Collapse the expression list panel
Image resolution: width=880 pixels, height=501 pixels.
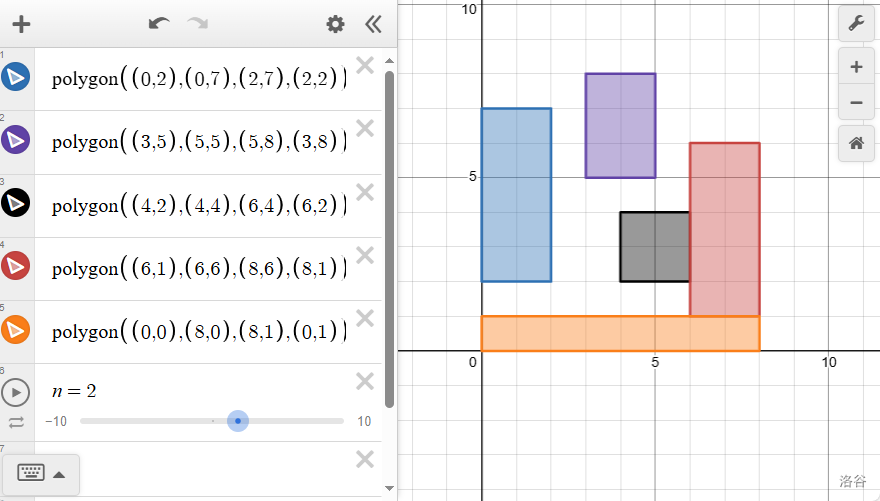point(373,24)
